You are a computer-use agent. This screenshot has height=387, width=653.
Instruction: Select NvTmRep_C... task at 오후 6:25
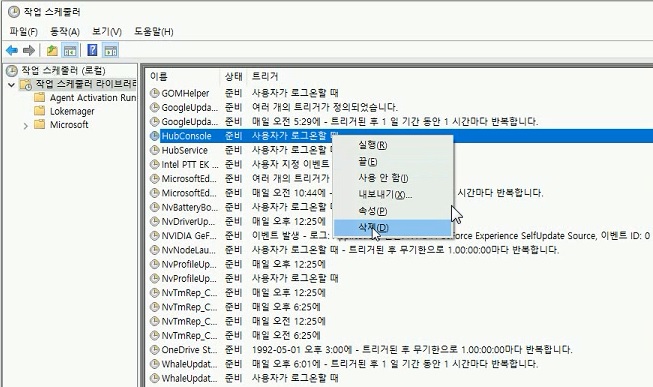point(400,307)
